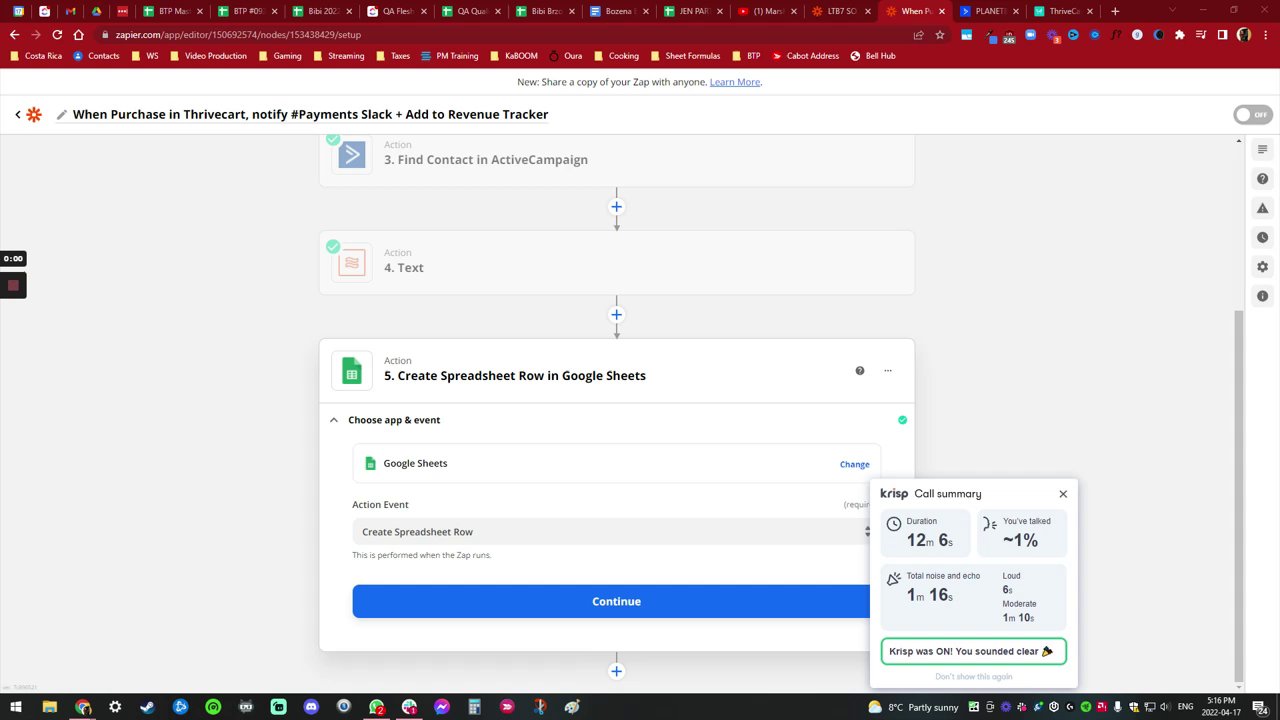Edit the Zap name via the pencil icon
The image size is (1280, 720).
coord(61,114)
